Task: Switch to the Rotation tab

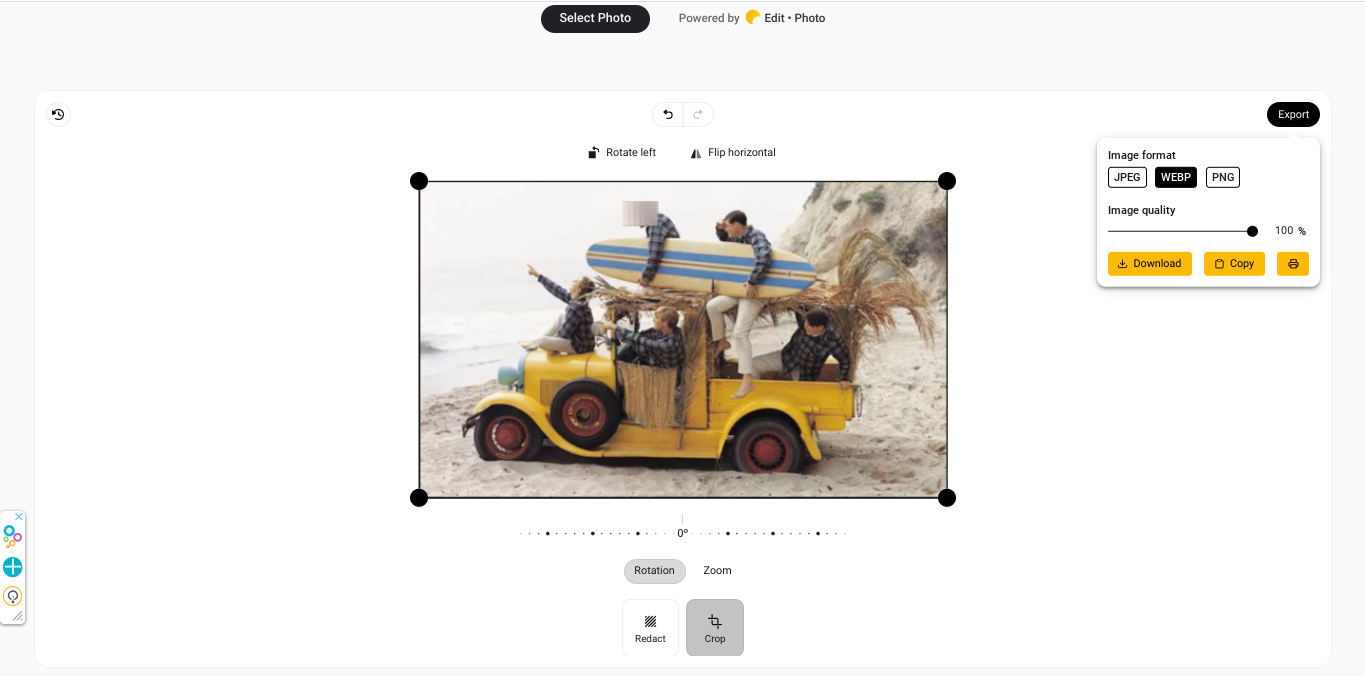Action: tap(654, 571)
